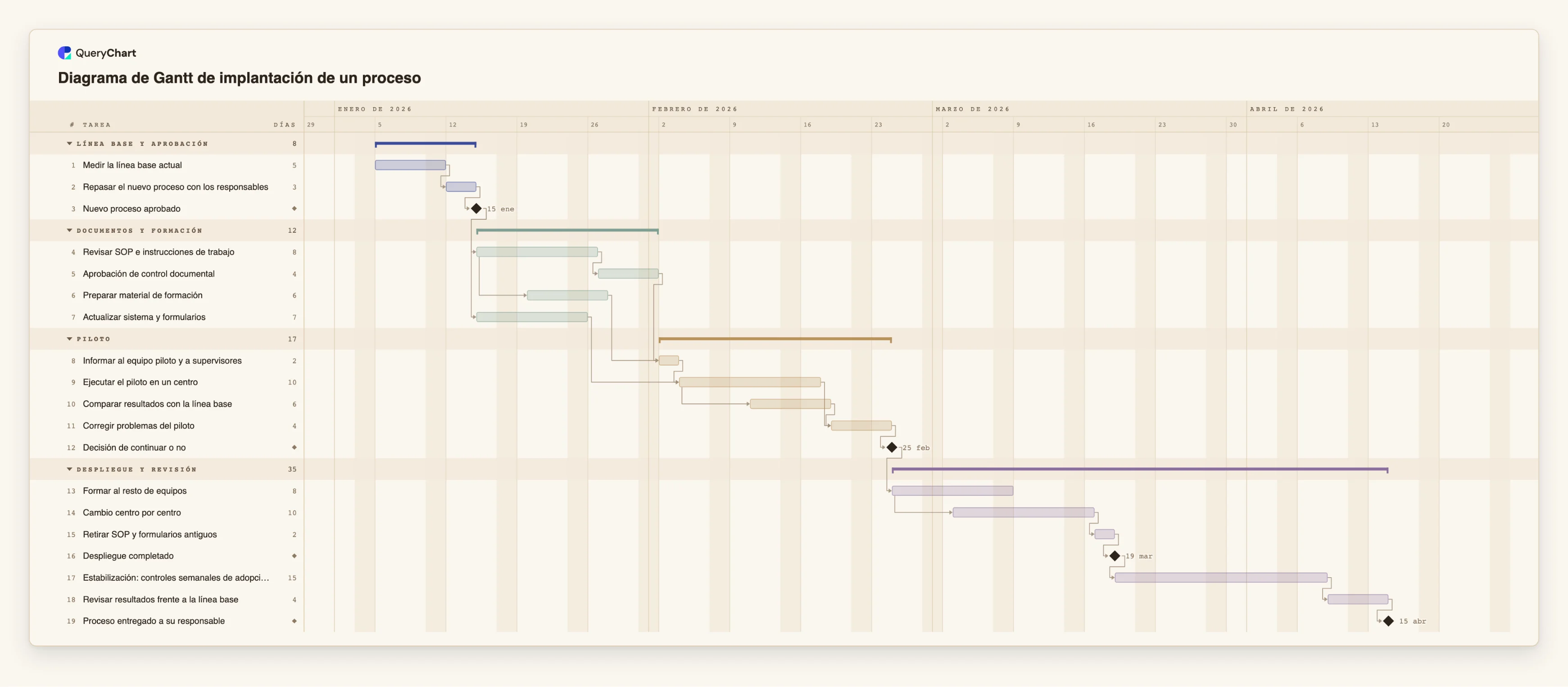This screenshot has height=687, width=1568.
Task: Click the green Documentos y formación summary bar
Action: 567,231
